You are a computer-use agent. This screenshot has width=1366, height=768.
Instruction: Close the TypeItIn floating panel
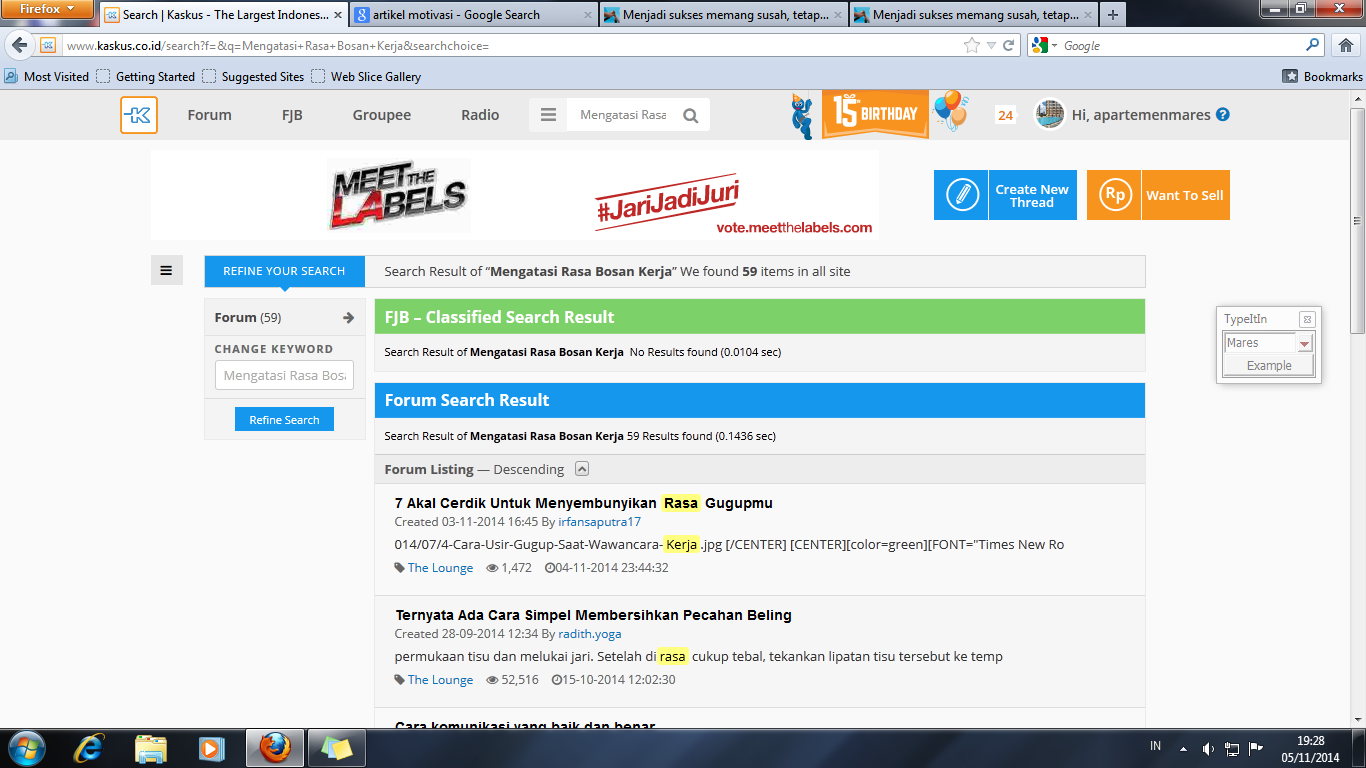[x=1306, y=319]
